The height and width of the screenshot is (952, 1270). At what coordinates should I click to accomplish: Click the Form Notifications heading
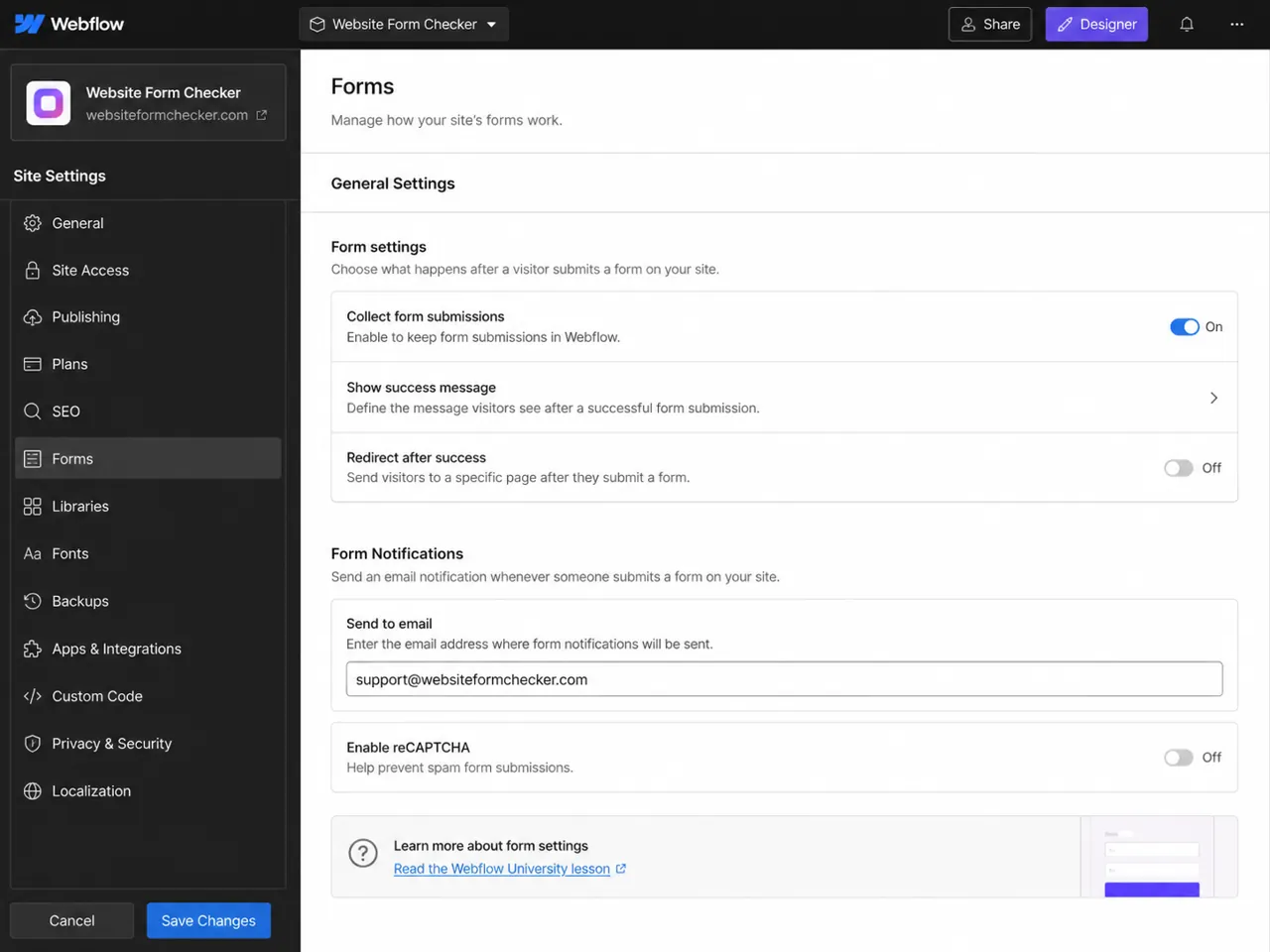point(397,553)
